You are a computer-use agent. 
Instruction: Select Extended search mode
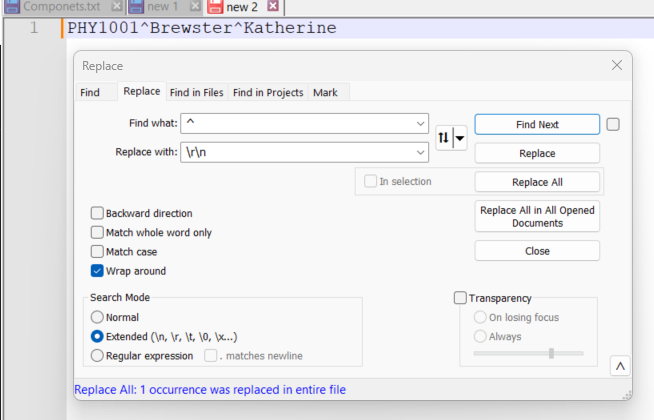[97, 336]
